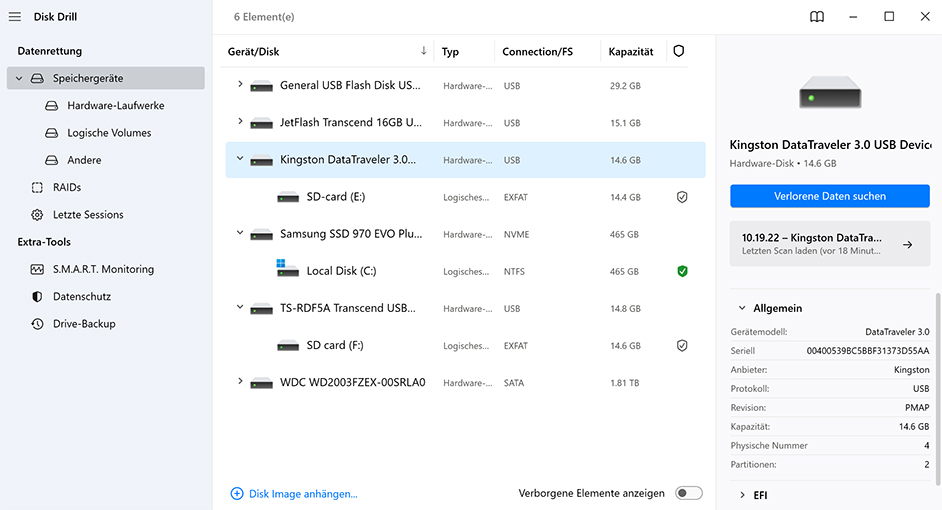The width and height of the screenshot is (942, 510).
Task: Collapse the Speichergeräte sidebar section
Action: point(19,78)
